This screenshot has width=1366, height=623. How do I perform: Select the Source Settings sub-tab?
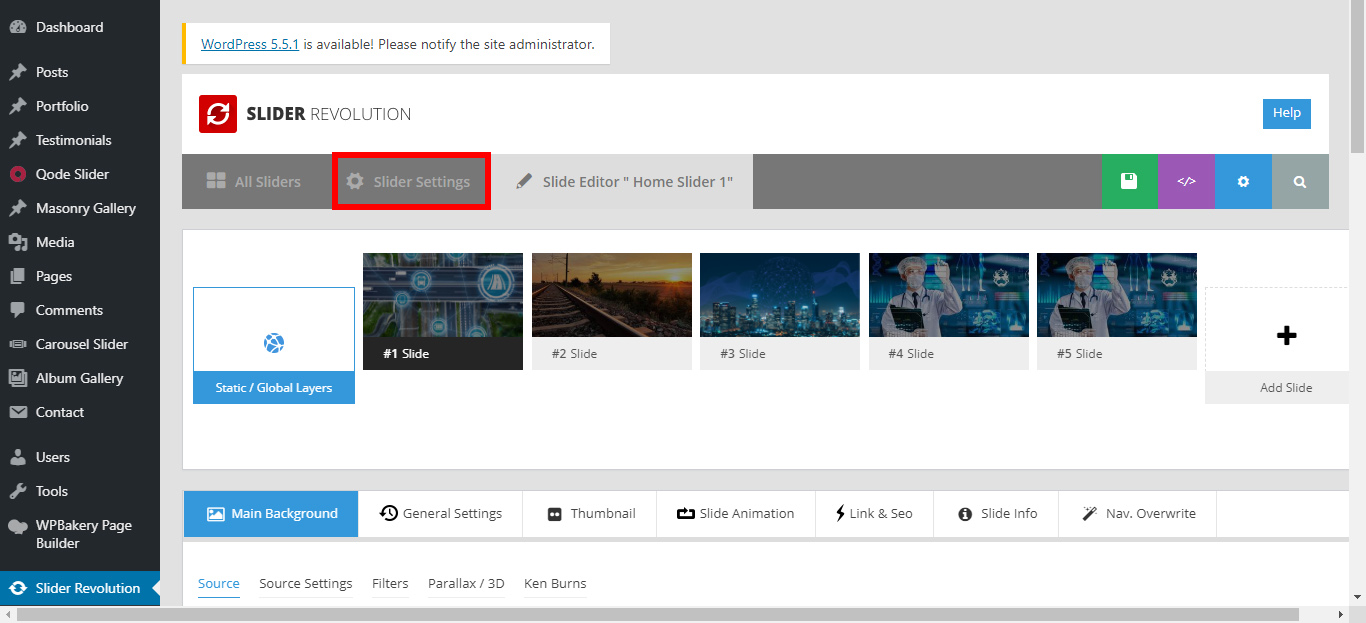306,584
